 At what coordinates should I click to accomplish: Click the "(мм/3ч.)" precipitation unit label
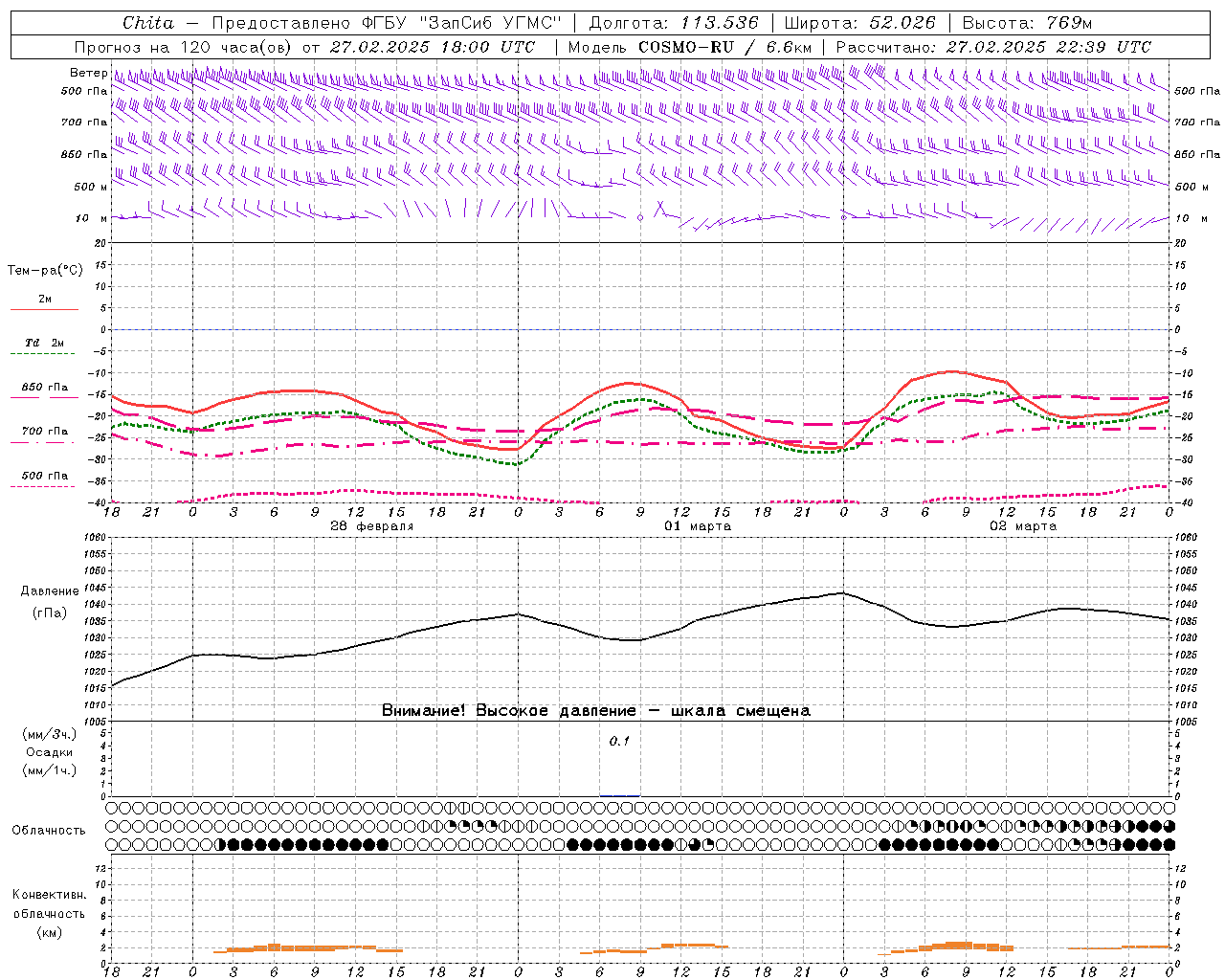(x=50, y=735)
